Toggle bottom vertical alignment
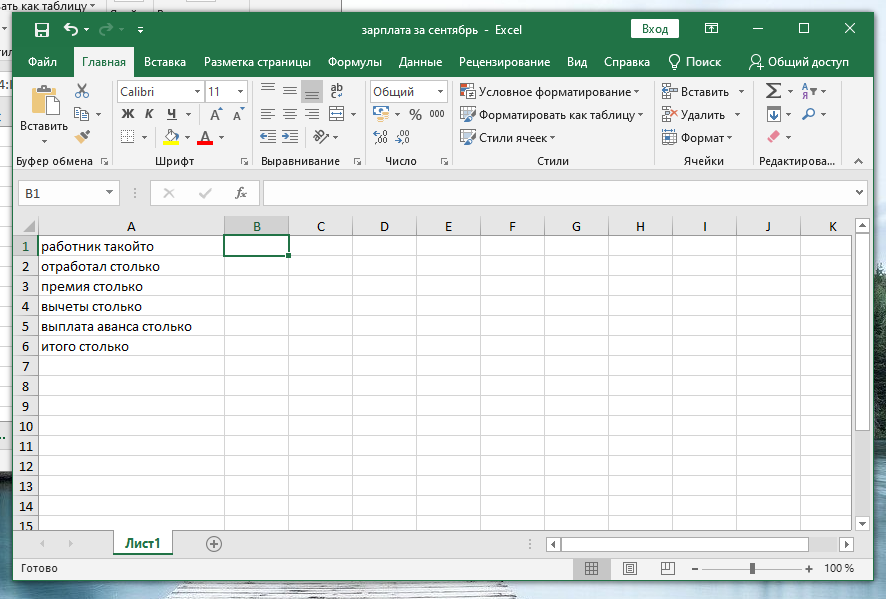Screen dimensions: 886x599 point(312,90)
